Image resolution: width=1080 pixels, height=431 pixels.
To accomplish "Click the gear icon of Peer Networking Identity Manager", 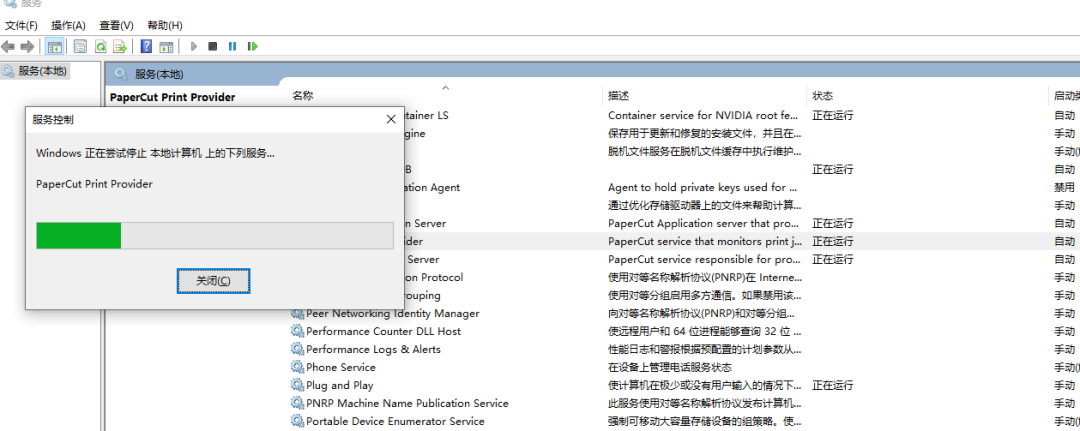I will click(297, 313).
